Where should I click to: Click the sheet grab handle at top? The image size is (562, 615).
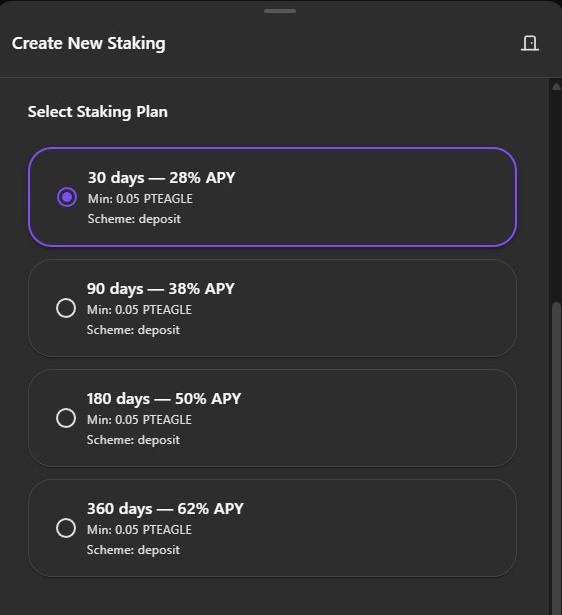280,11
